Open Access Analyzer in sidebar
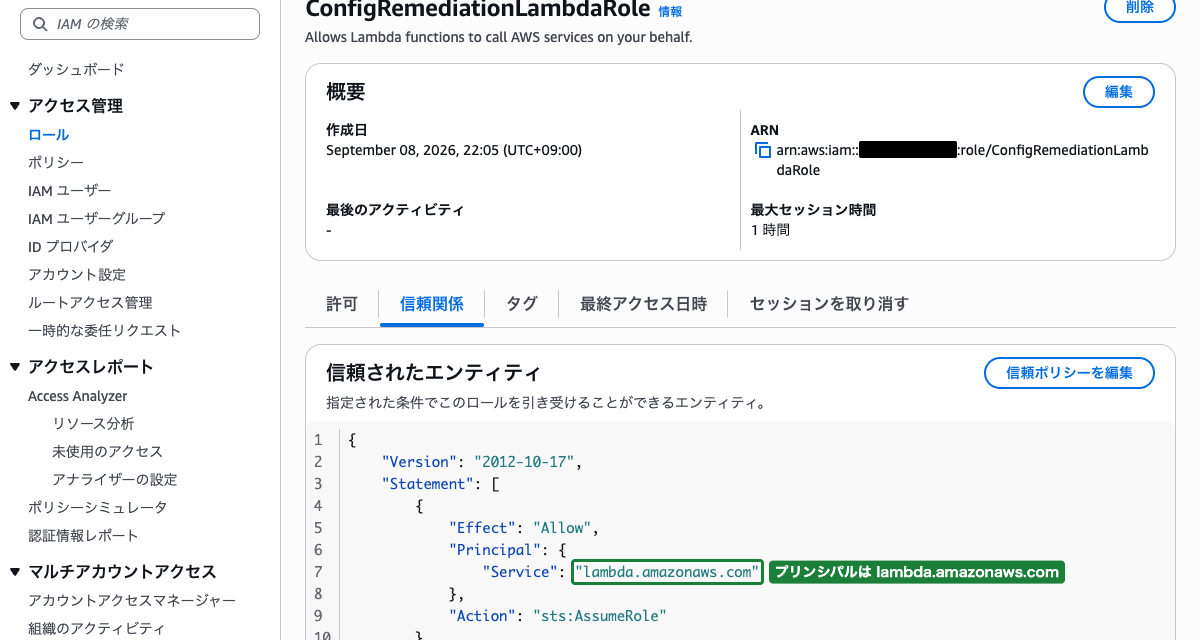 tap(78, 396)
